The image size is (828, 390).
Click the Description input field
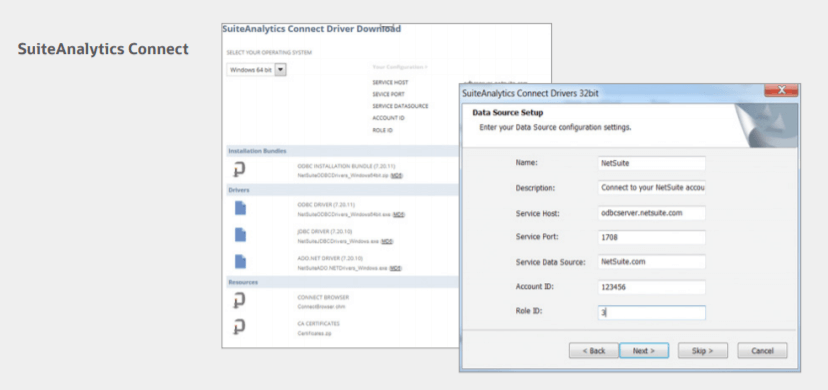(x=652, y=187)
